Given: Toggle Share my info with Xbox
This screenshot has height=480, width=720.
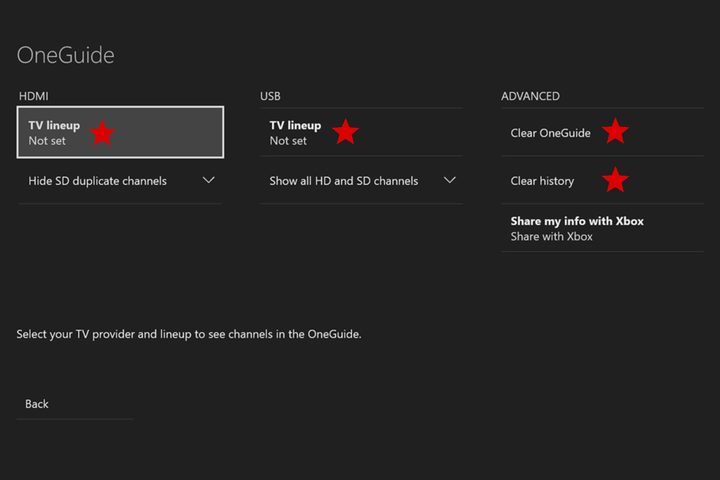Looking at the screenshot, I should point(602,228).
